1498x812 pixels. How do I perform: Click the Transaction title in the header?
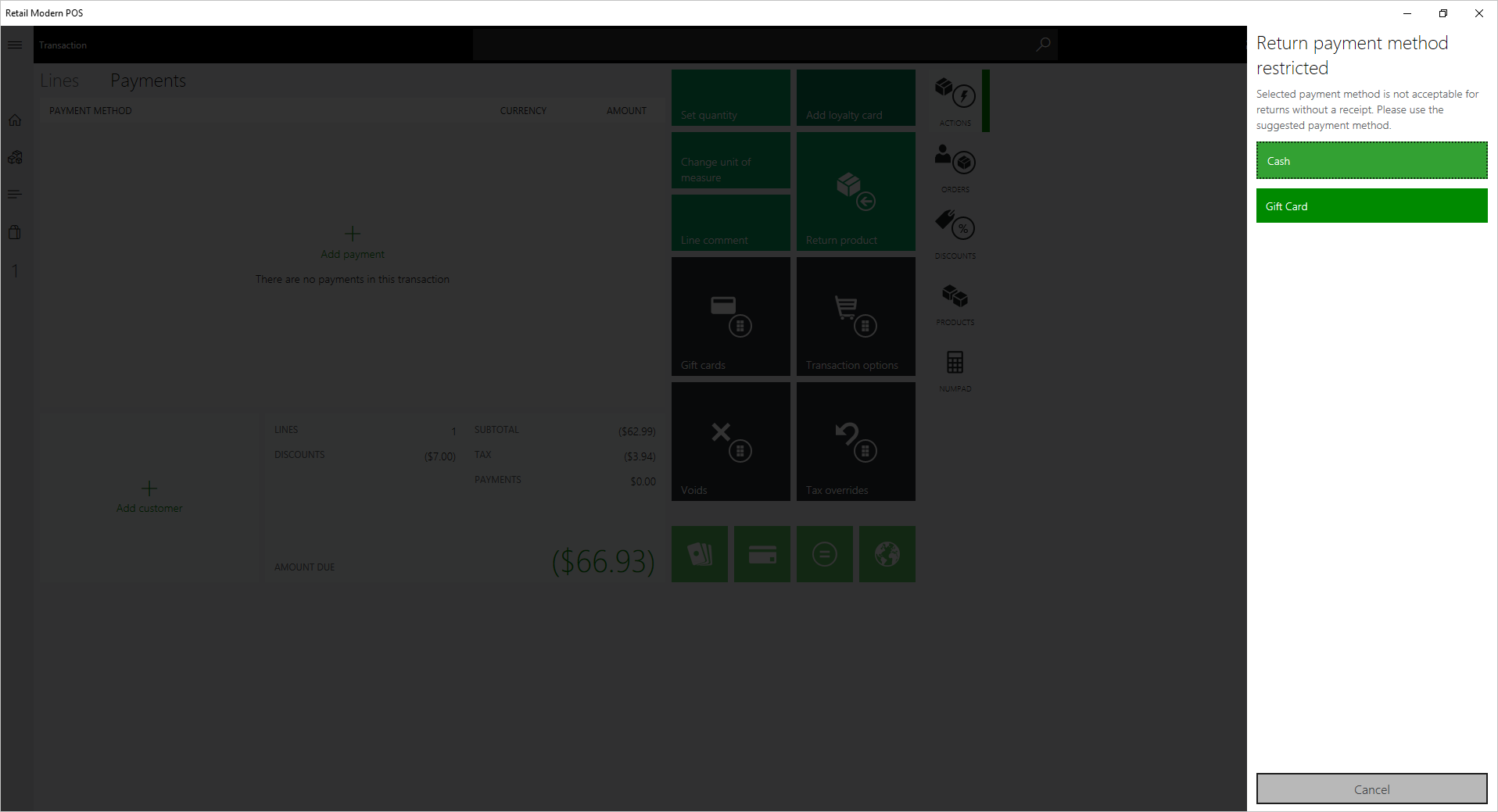(63, 45)
